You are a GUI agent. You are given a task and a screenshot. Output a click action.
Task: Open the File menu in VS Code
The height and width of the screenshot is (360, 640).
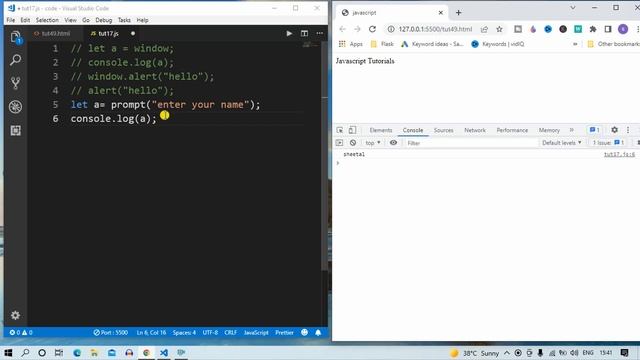tap(11, 20)
